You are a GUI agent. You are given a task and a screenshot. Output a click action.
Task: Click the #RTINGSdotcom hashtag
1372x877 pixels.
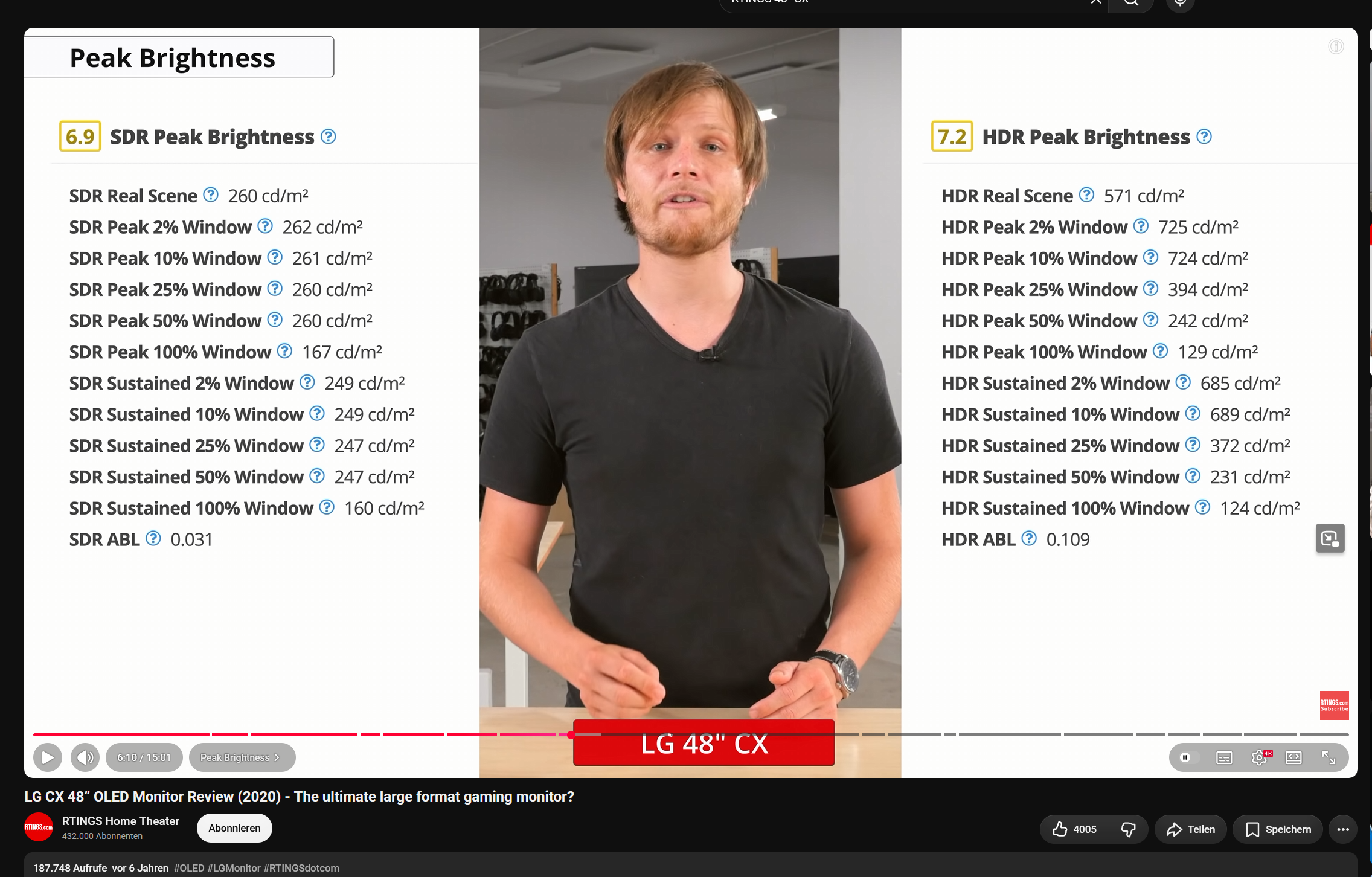coord(301,868)
